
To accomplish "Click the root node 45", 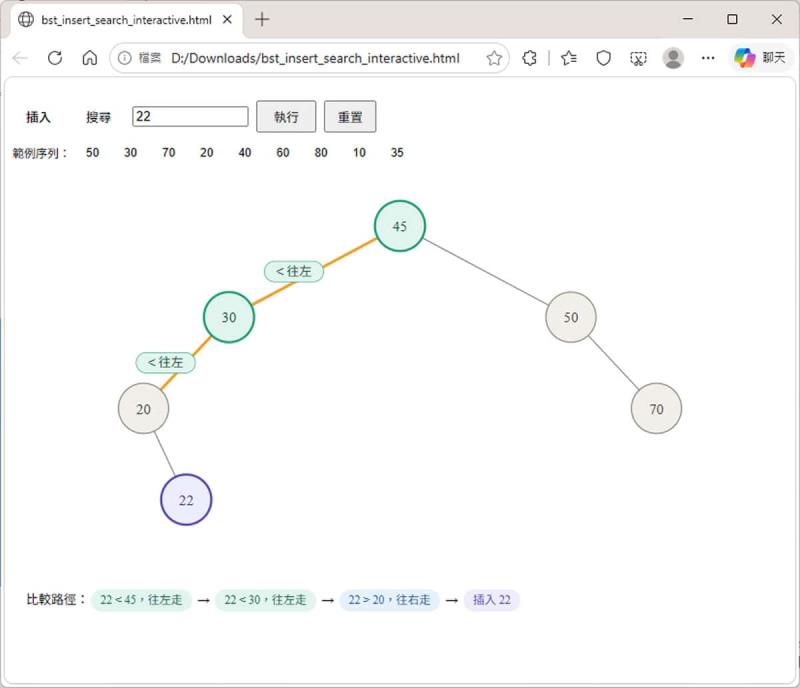I will pos(400,226).
